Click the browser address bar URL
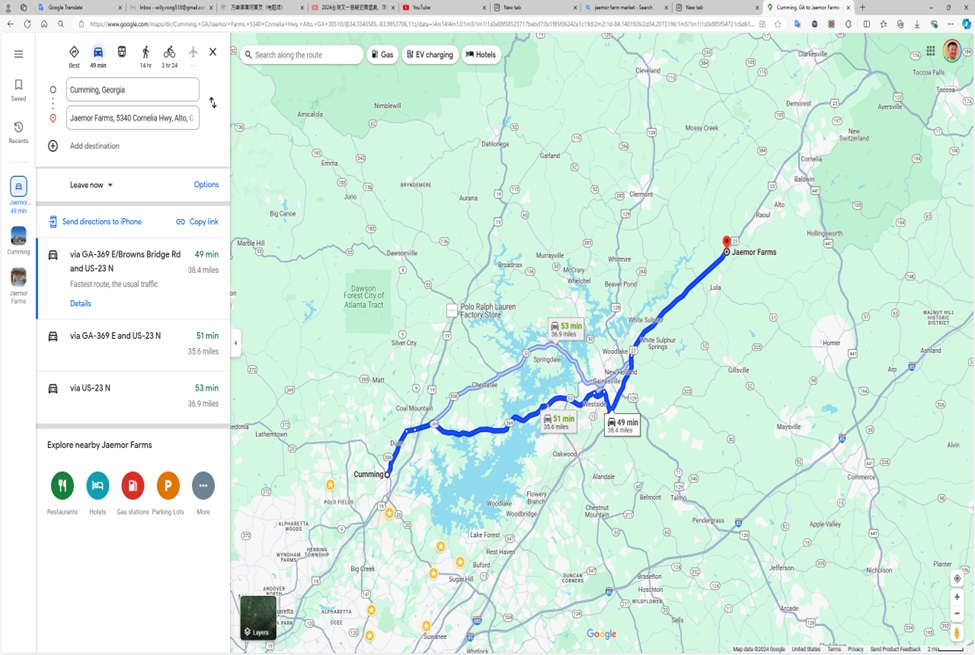 click(421, 24)
